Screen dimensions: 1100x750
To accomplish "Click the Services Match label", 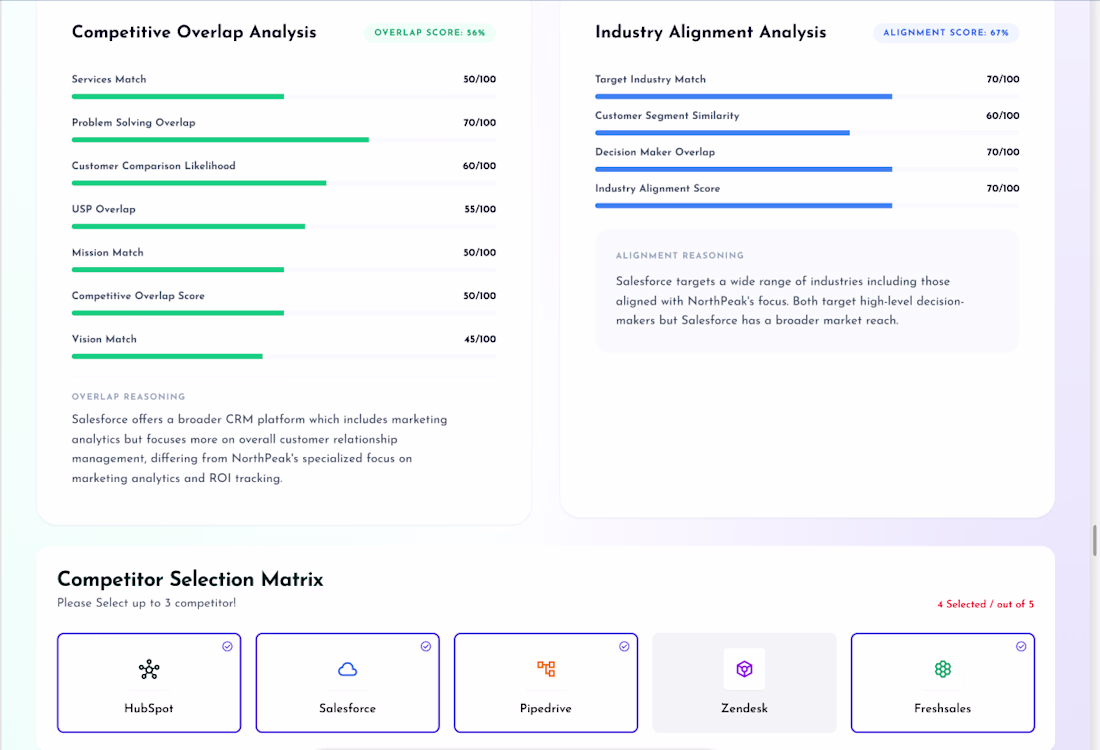I will click(x=109, y=79).
